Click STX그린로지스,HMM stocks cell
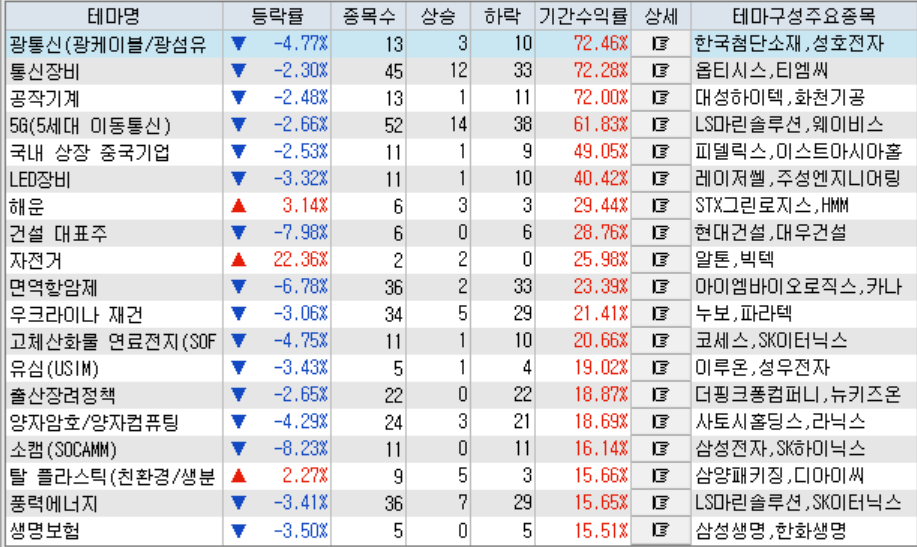 [771, 206]
